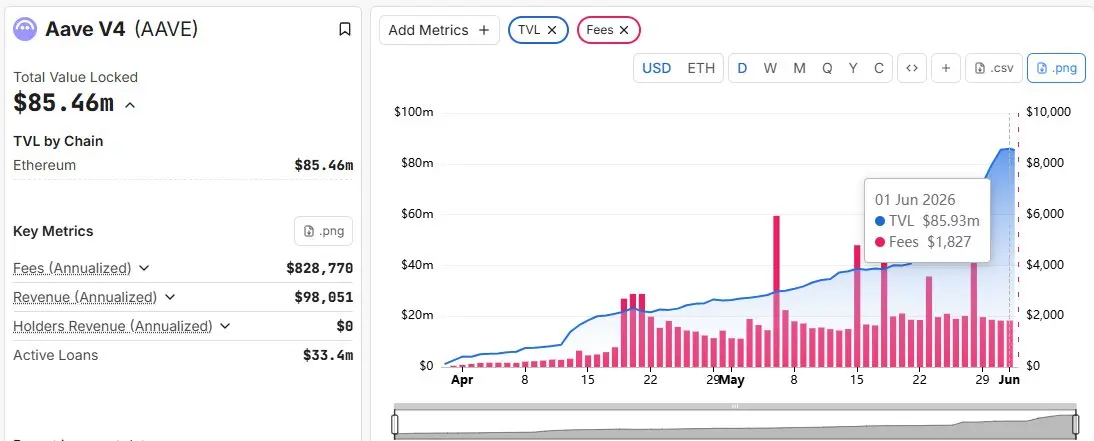
Task: Click the $100m y-axis label
Action: coord(414,112)
